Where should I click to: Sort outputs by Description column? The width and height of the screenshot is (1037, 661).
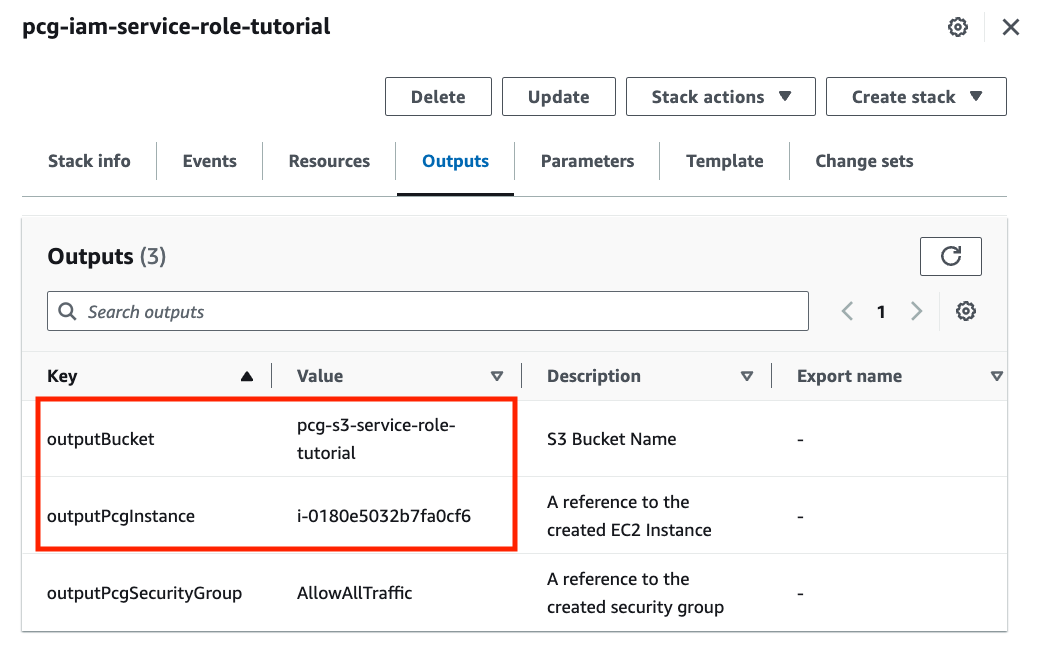(747, 376)
